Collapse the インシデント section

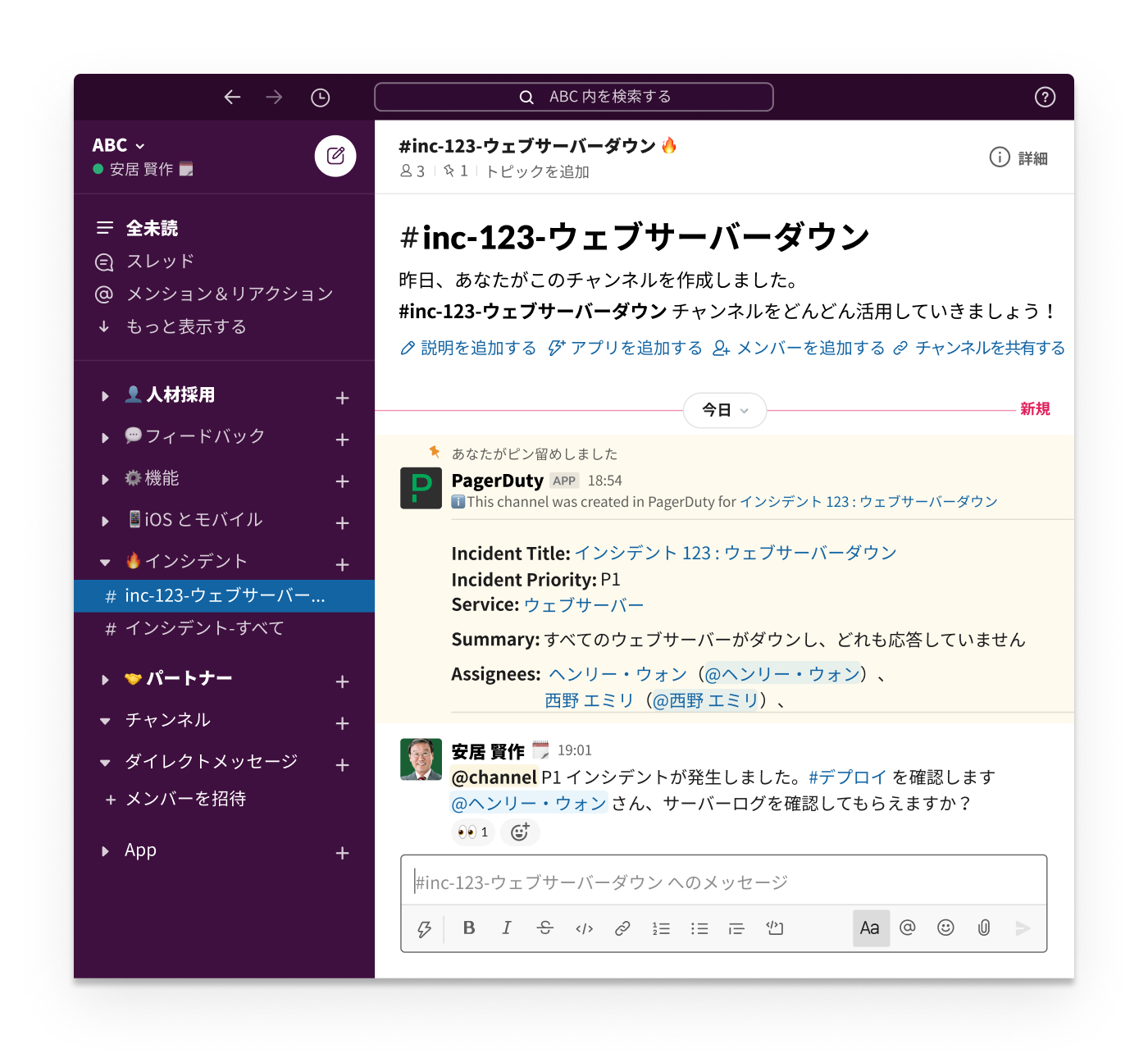tap(105, 563)
